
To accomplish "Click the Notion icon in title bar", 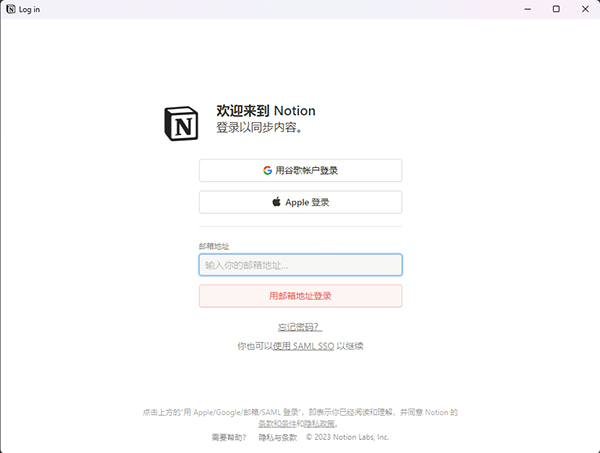I will point(11,9).
